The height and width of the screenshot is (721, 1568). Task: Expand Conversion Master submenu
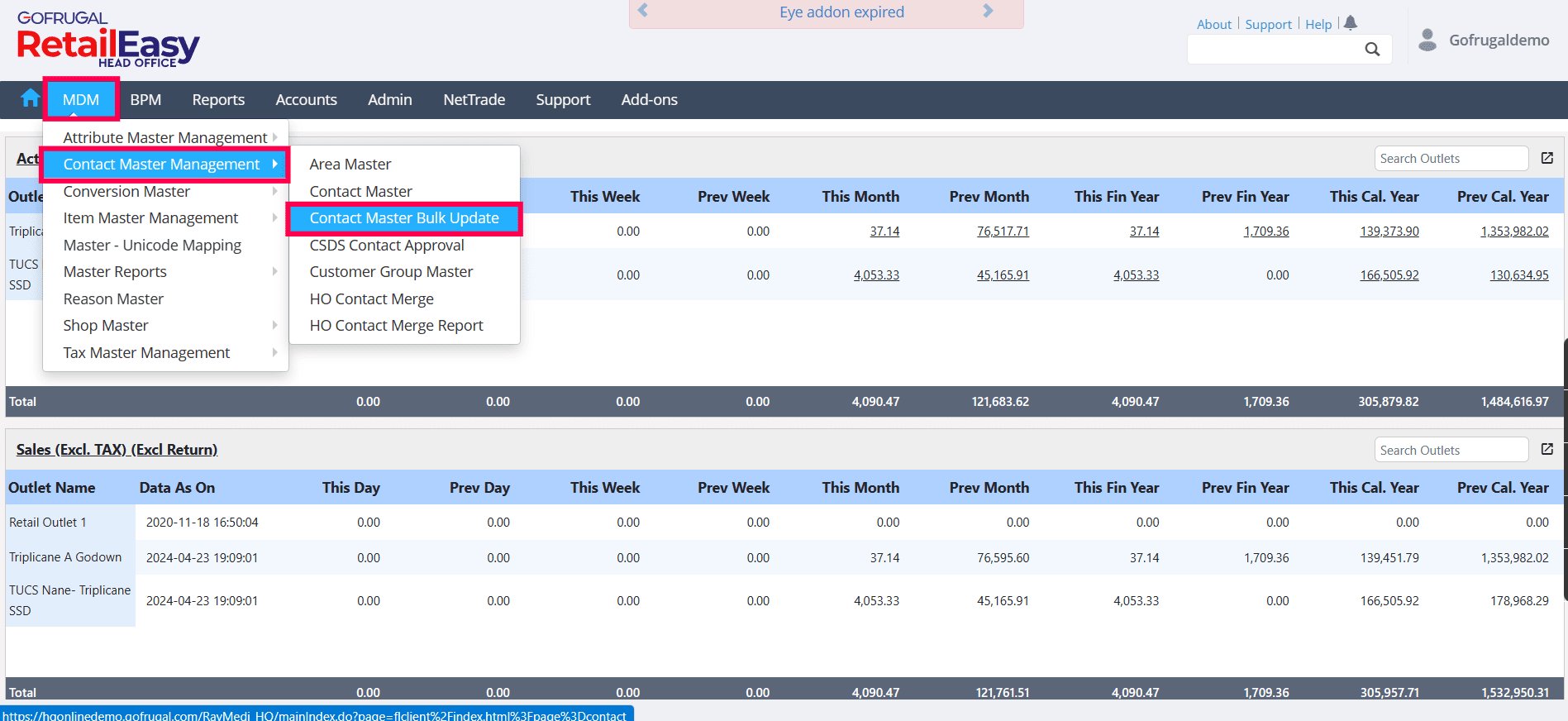click(x=165, y=191)
